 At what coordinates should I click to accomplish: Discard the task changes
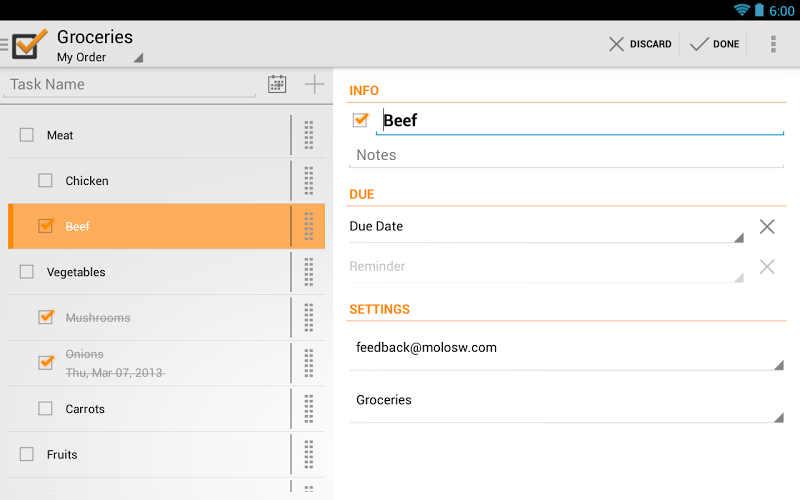640,44
